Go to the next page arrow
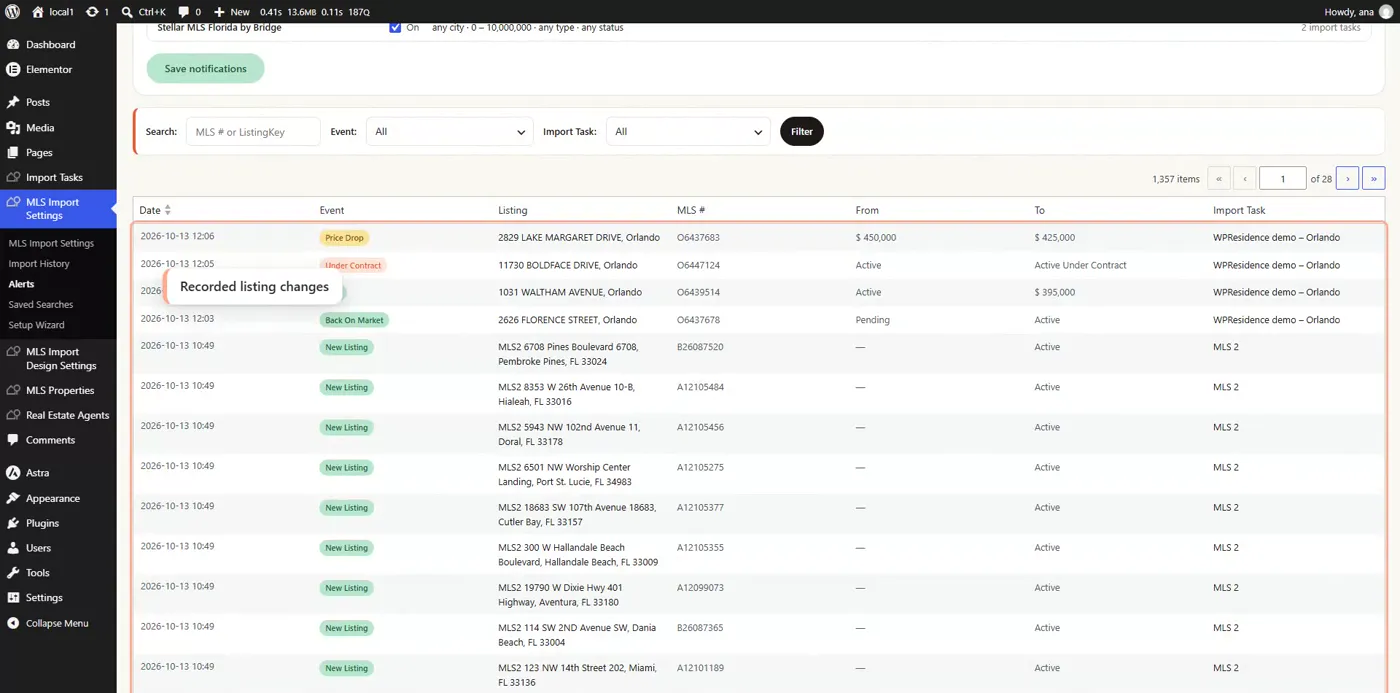This screenshot has height=693, width=1400. [1347, 178]
